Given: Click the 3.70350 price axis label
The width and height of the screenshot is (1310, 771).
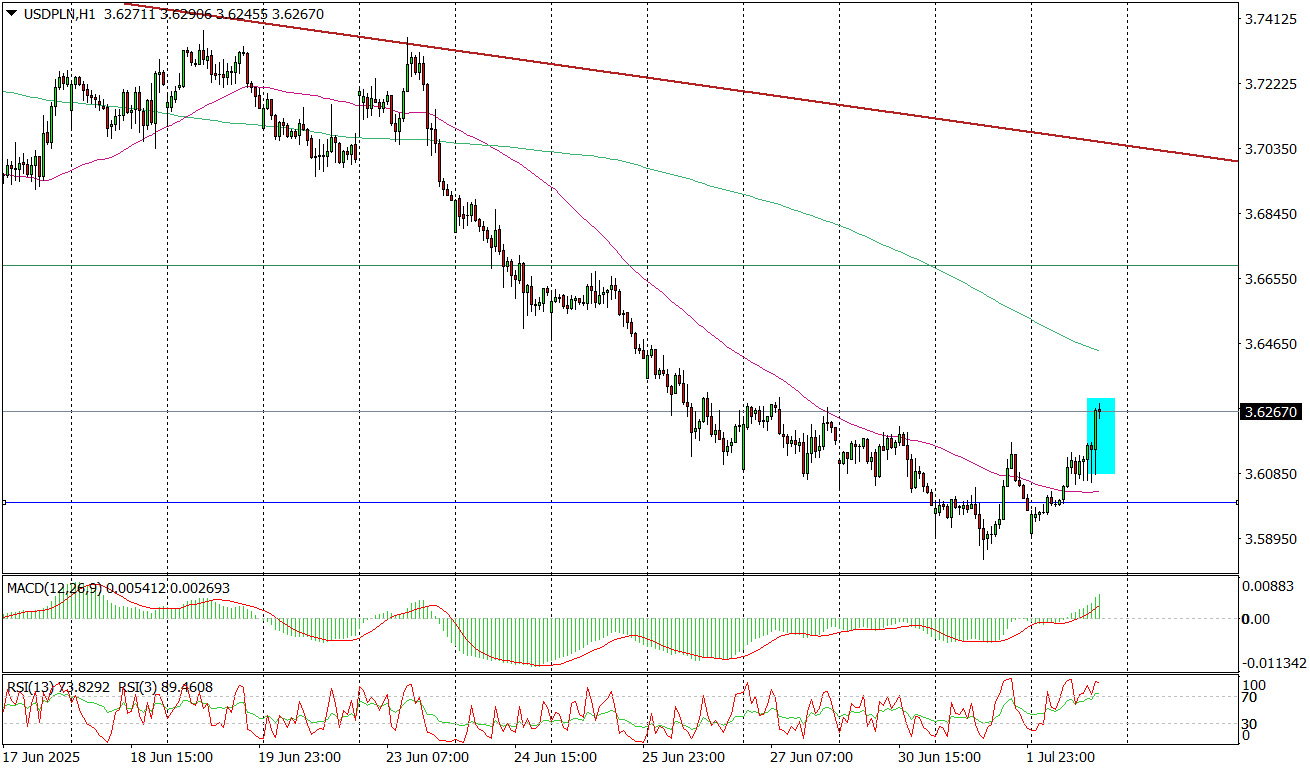Looking at the screenshot, I should [x=1269, y=149].
